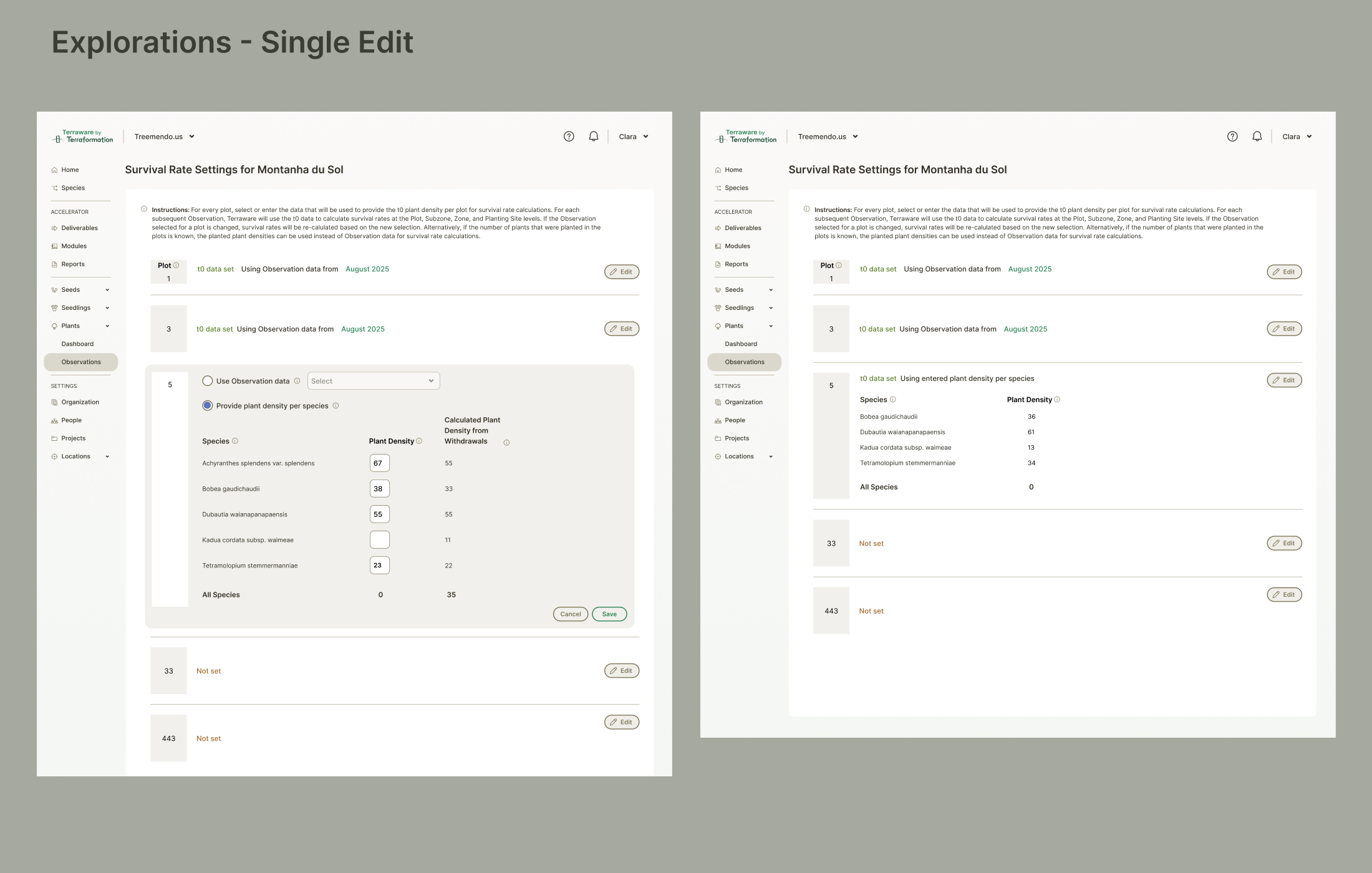Click info icon next to Provide plant density per species
The image size is (1372, 873).
point(336,406)
